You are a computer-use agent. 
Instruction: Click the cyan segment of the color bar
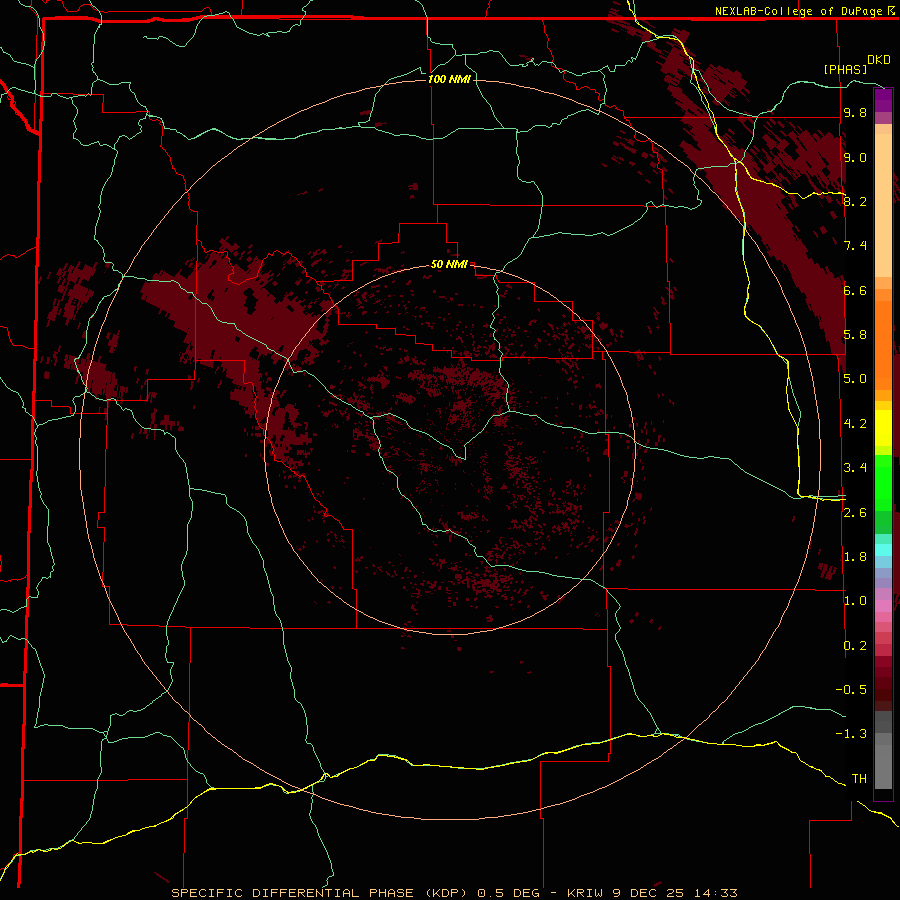(x=883, y=550)
